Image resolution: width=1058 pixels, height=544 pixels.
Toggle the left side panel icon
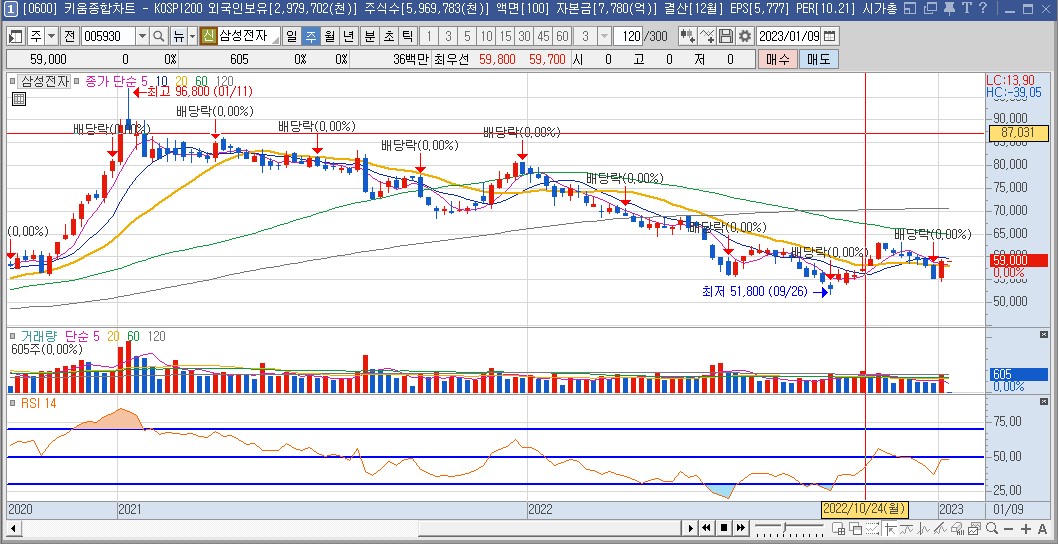(16, 36)
